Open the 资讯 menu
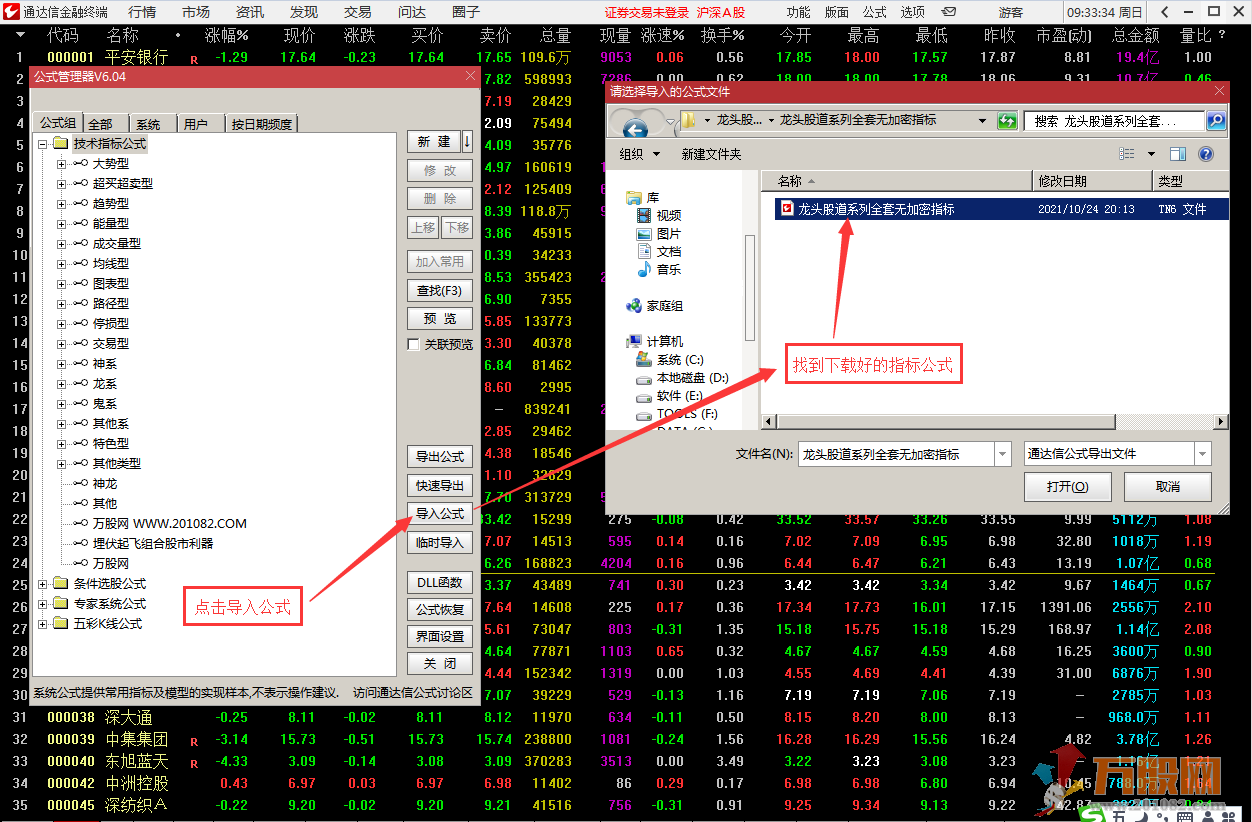This screenshot has height=822, width=1252. pos(250,13)
